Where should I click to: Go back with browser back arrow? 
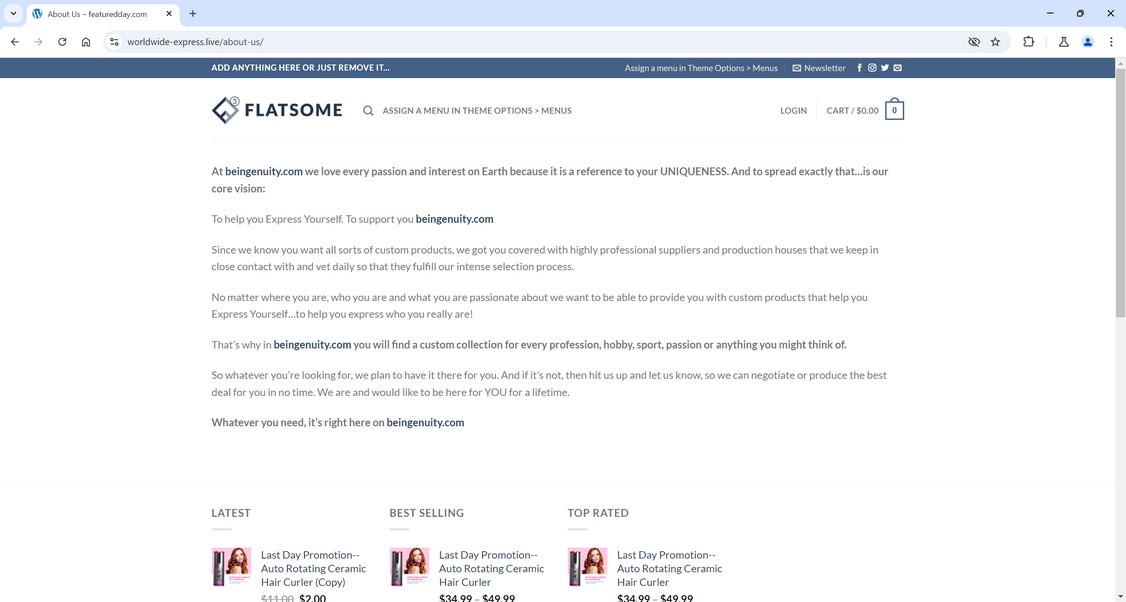pos(15,42)
